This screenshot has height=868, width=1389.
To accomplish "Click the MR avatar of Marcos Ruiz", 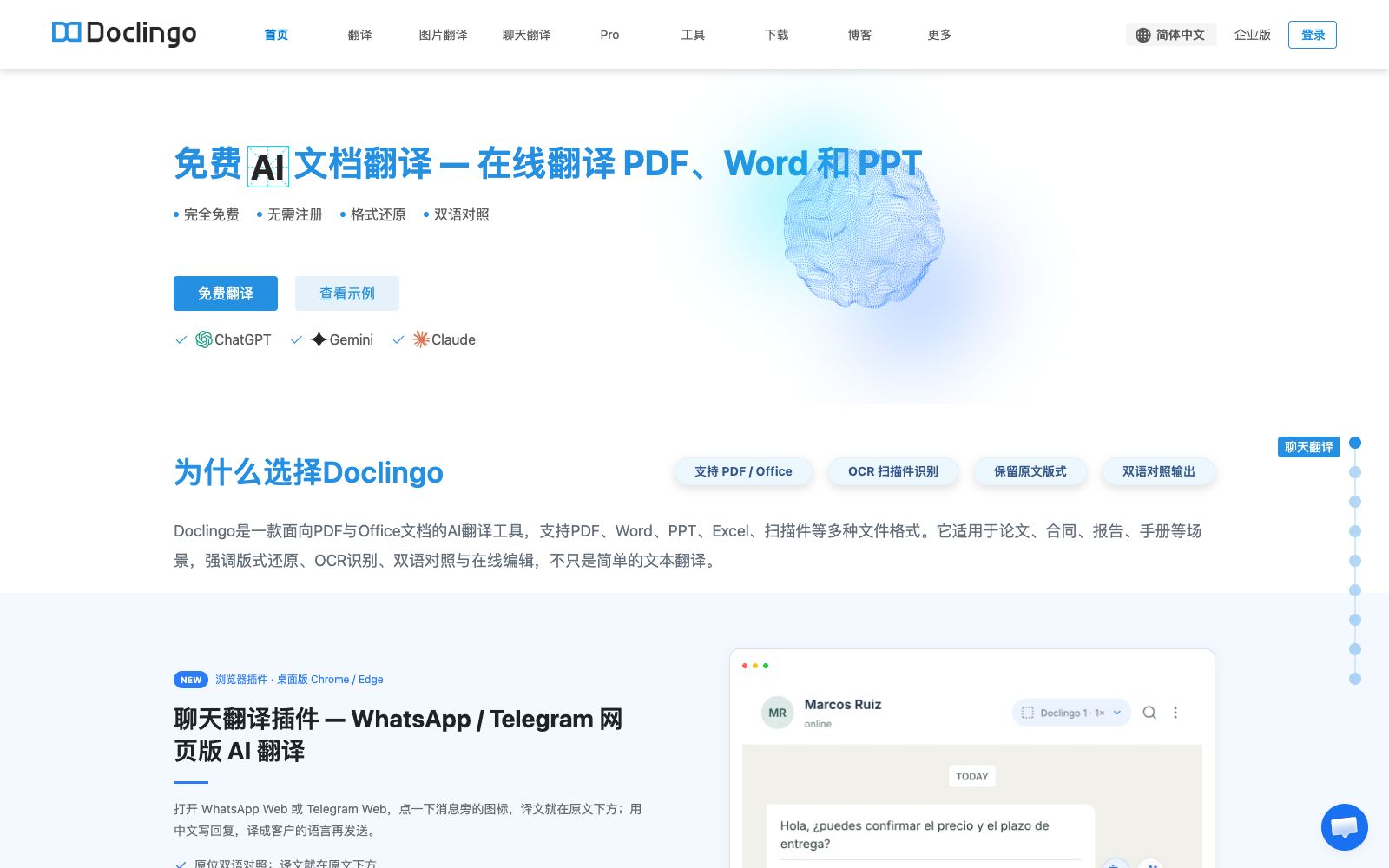I will click(777, 713).
